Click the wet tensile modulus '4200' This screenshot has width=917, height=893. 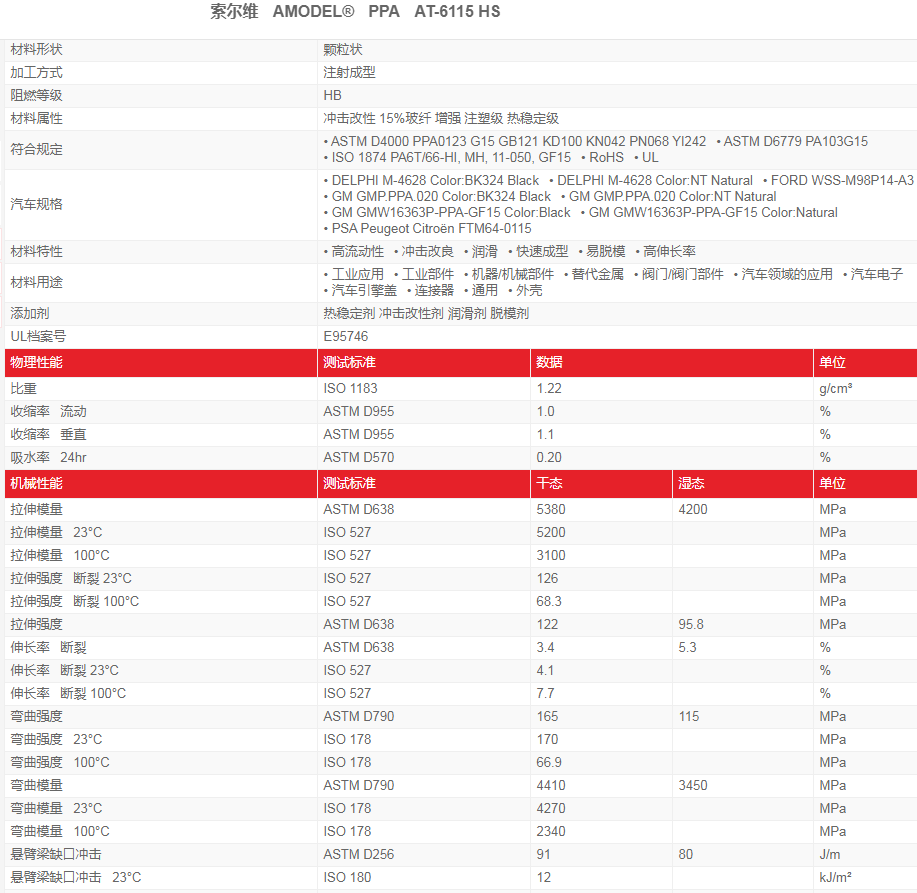[x=693, y=510]
